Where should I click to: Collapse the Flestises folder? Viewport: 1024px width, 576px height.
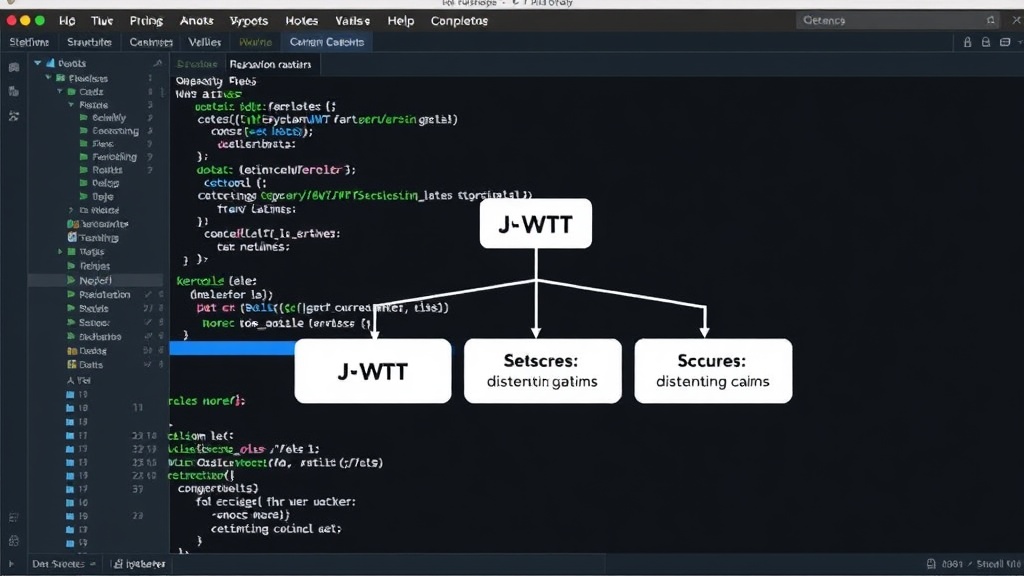[48, 78]
